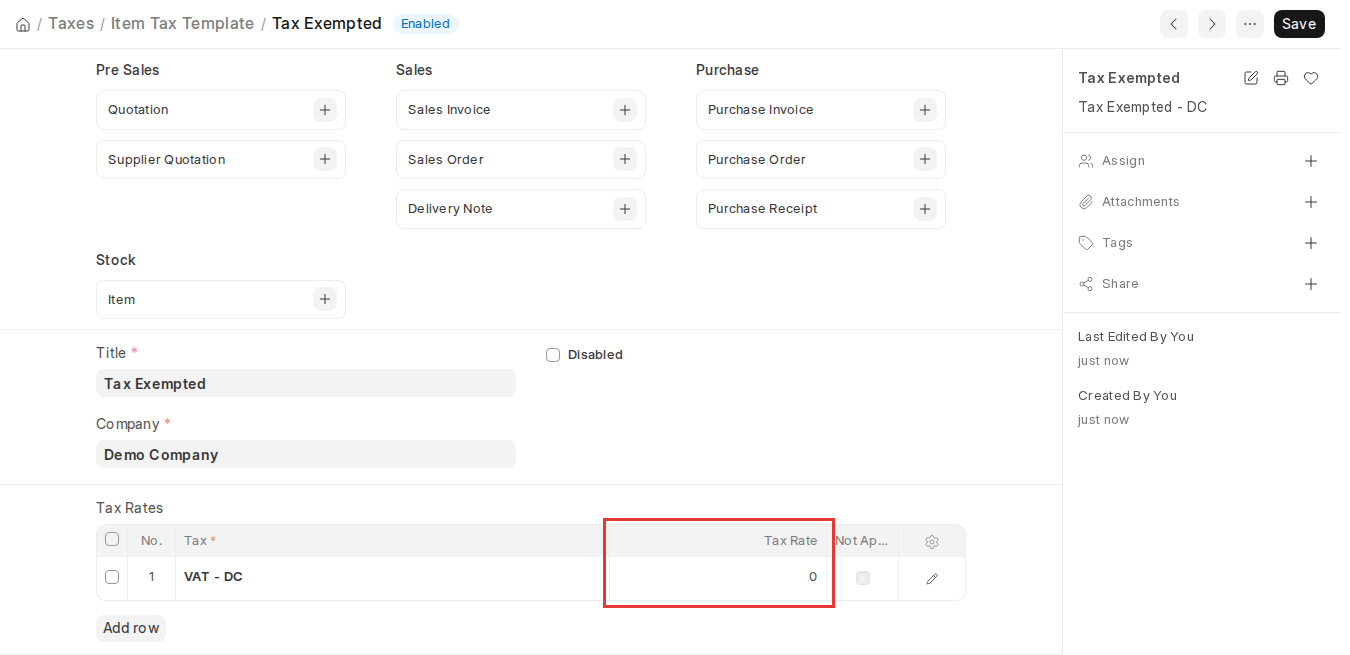Add new Sales Invoice plus icon
The height and width of the screenshot is (655, 1350).
625,110
